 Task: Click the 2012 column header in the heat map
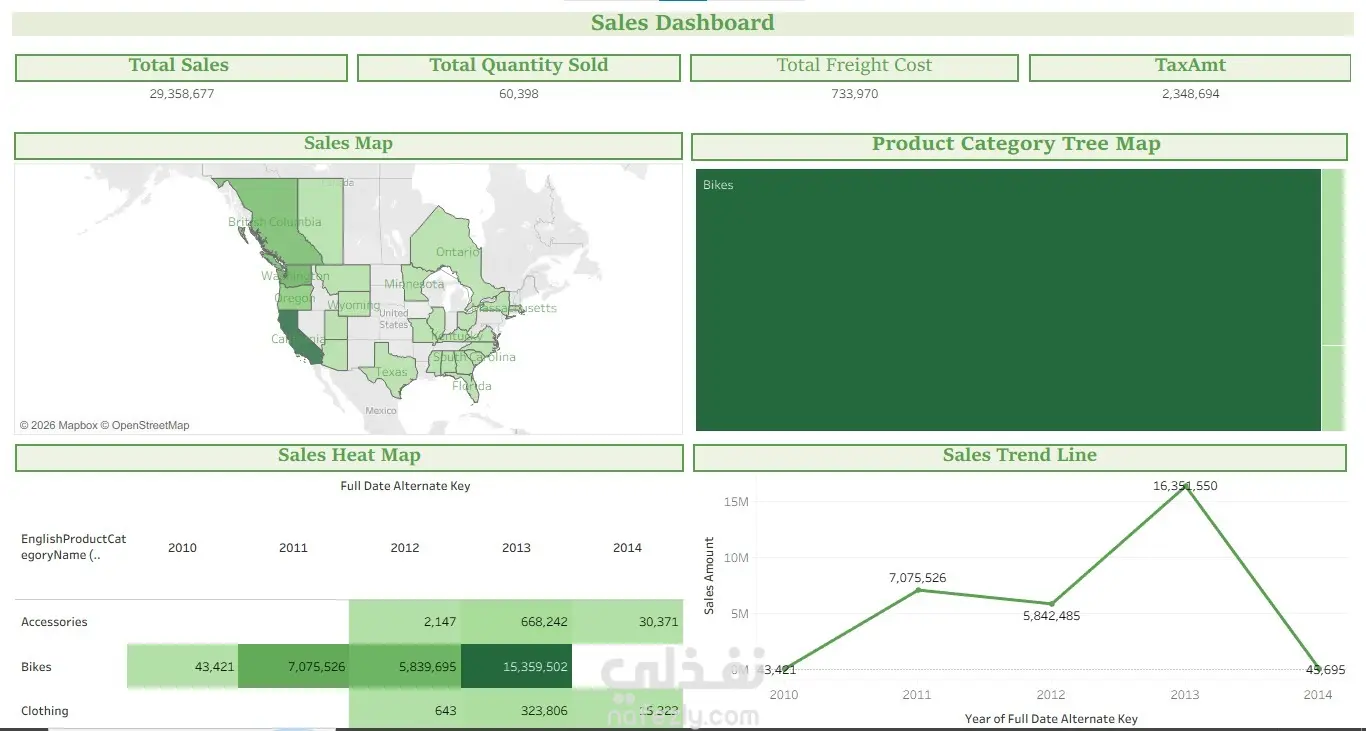click(405, 548)
